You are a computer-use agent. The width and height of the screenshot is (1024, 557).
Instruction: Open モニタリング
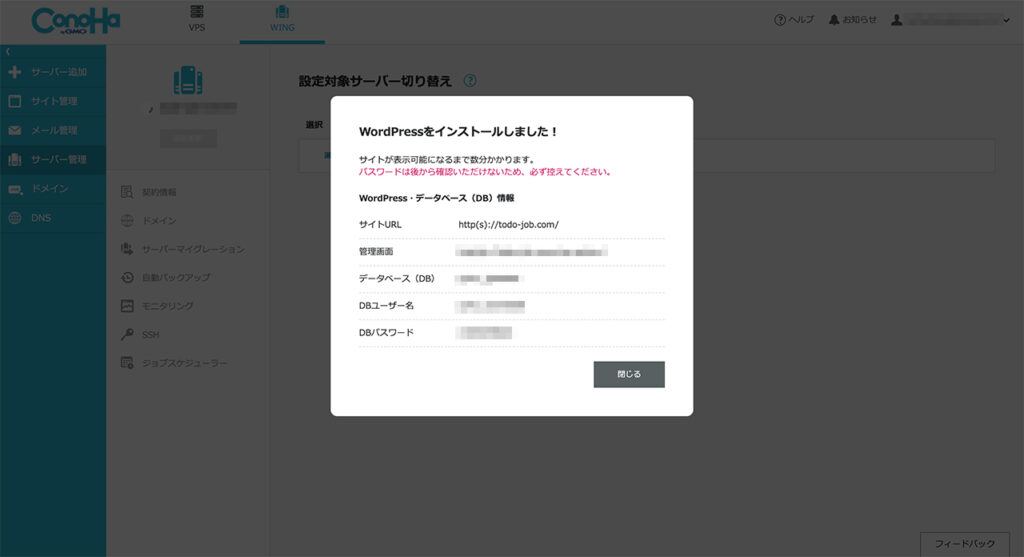pos(168,306)
